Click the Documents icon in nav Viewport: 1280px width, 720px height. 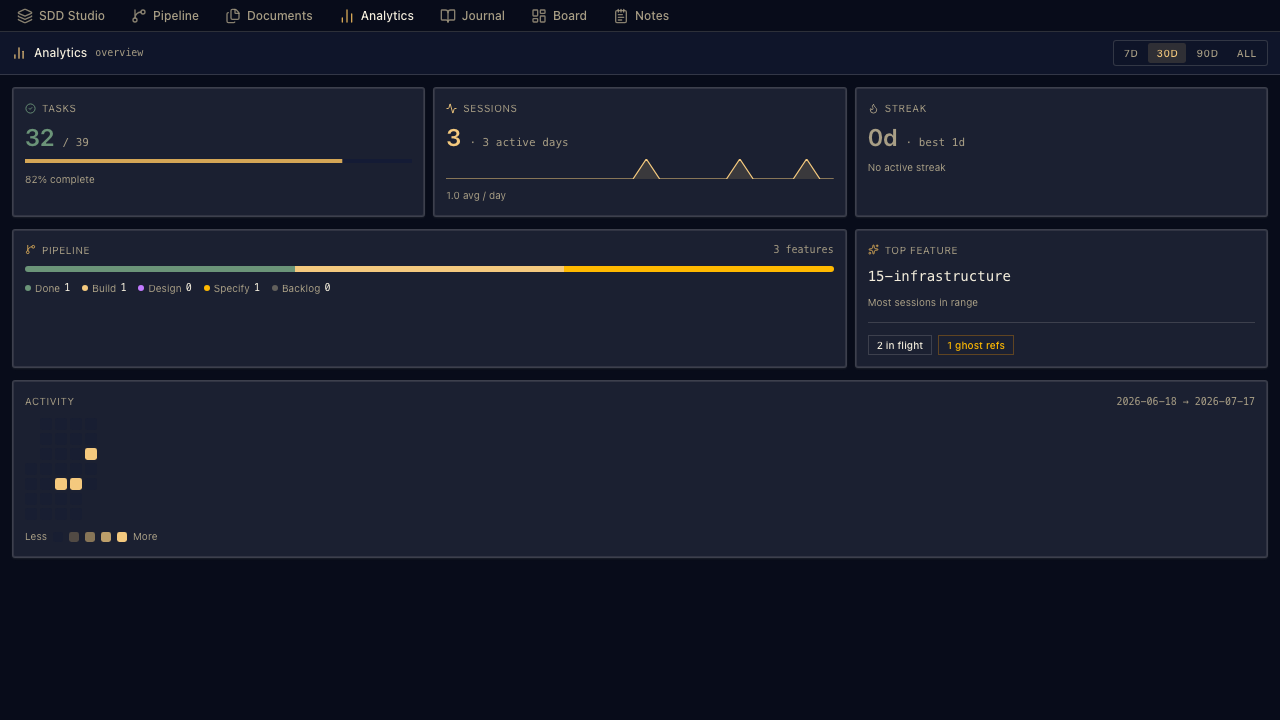(233, 16)
